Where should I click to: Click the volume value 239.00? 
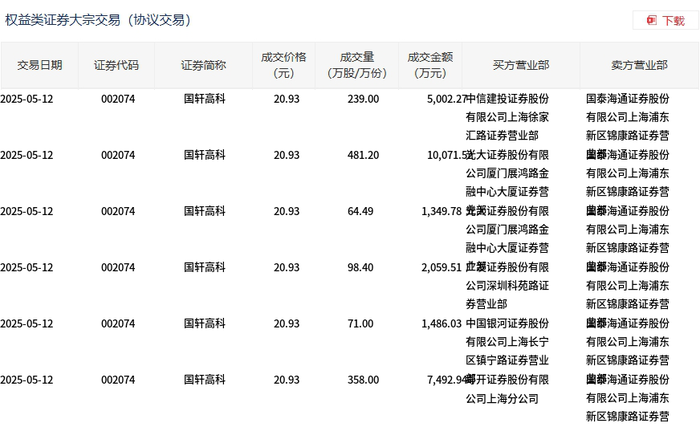coord(363,99)
